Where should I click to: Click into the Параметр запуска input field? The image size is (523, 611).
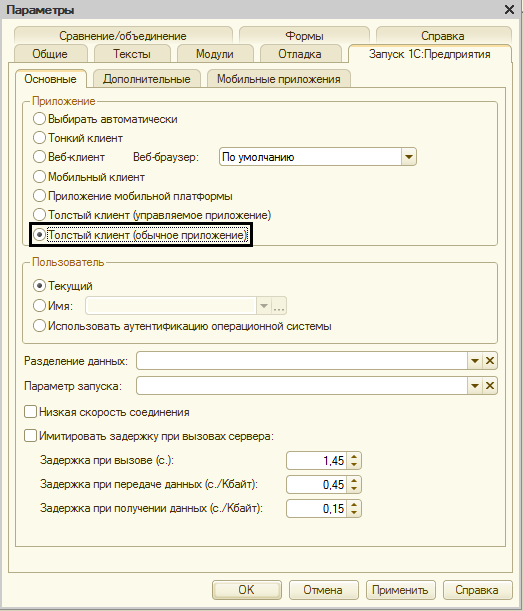coord(302,386)
